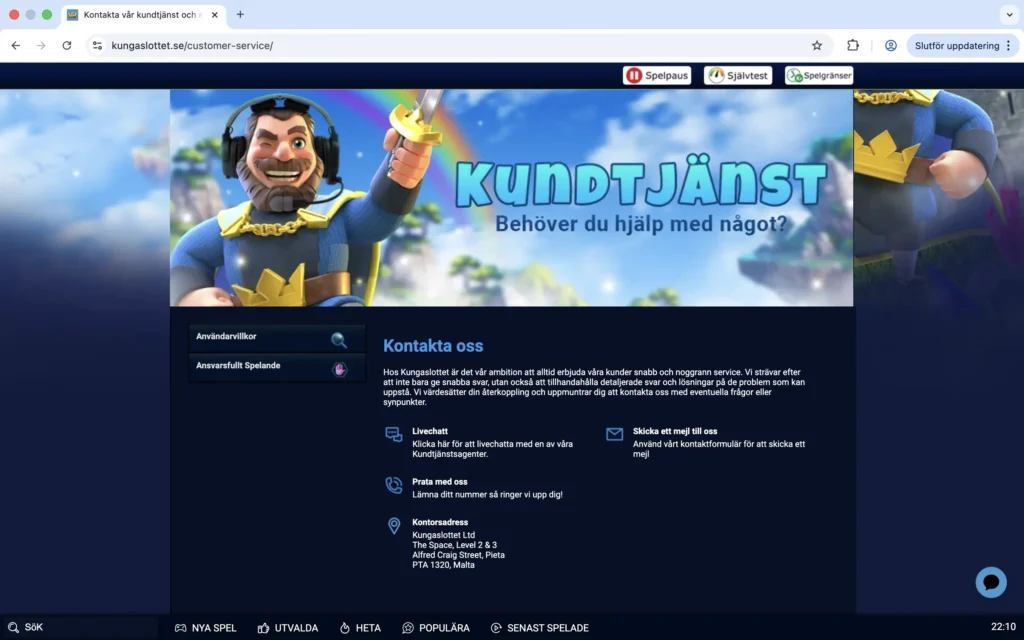This screenshot has height=640, width=1024.
Task: Select the HETA flame tab
Action: [x=360, y=628]
